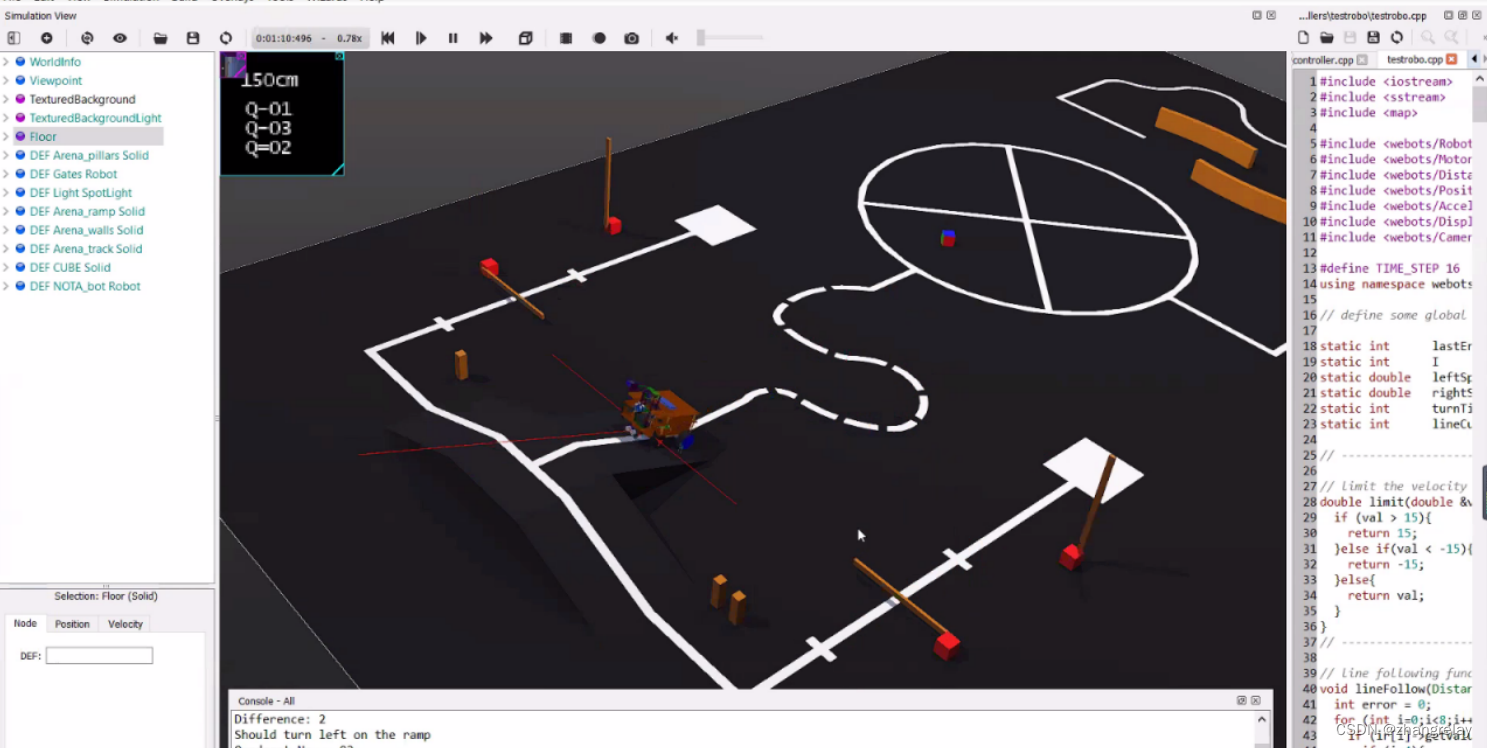Image resolution: width=1487 pixels, height=748 pixels.
Task: Expand the Viewpoint node
Action: click(x=6, y=81)
